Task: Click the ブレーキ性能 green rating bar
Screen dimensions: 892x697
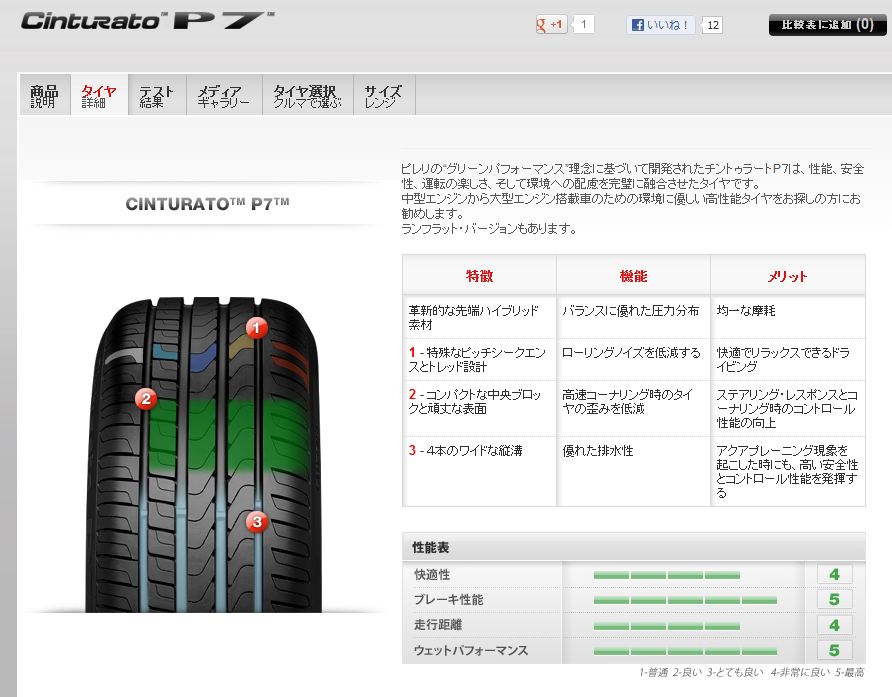Action: (685, 600)
